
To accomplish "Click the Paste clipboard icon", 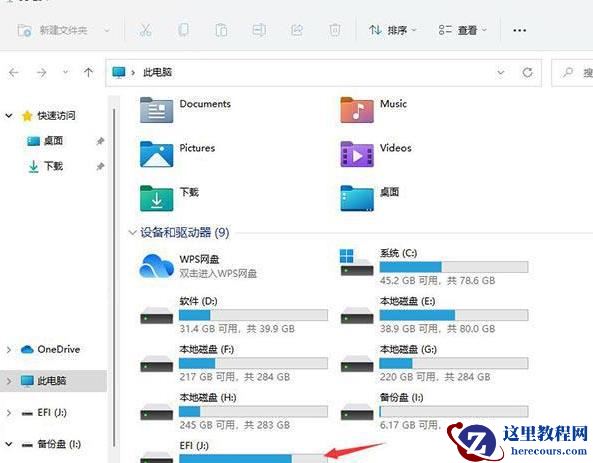I will click(x=221, y=30).
